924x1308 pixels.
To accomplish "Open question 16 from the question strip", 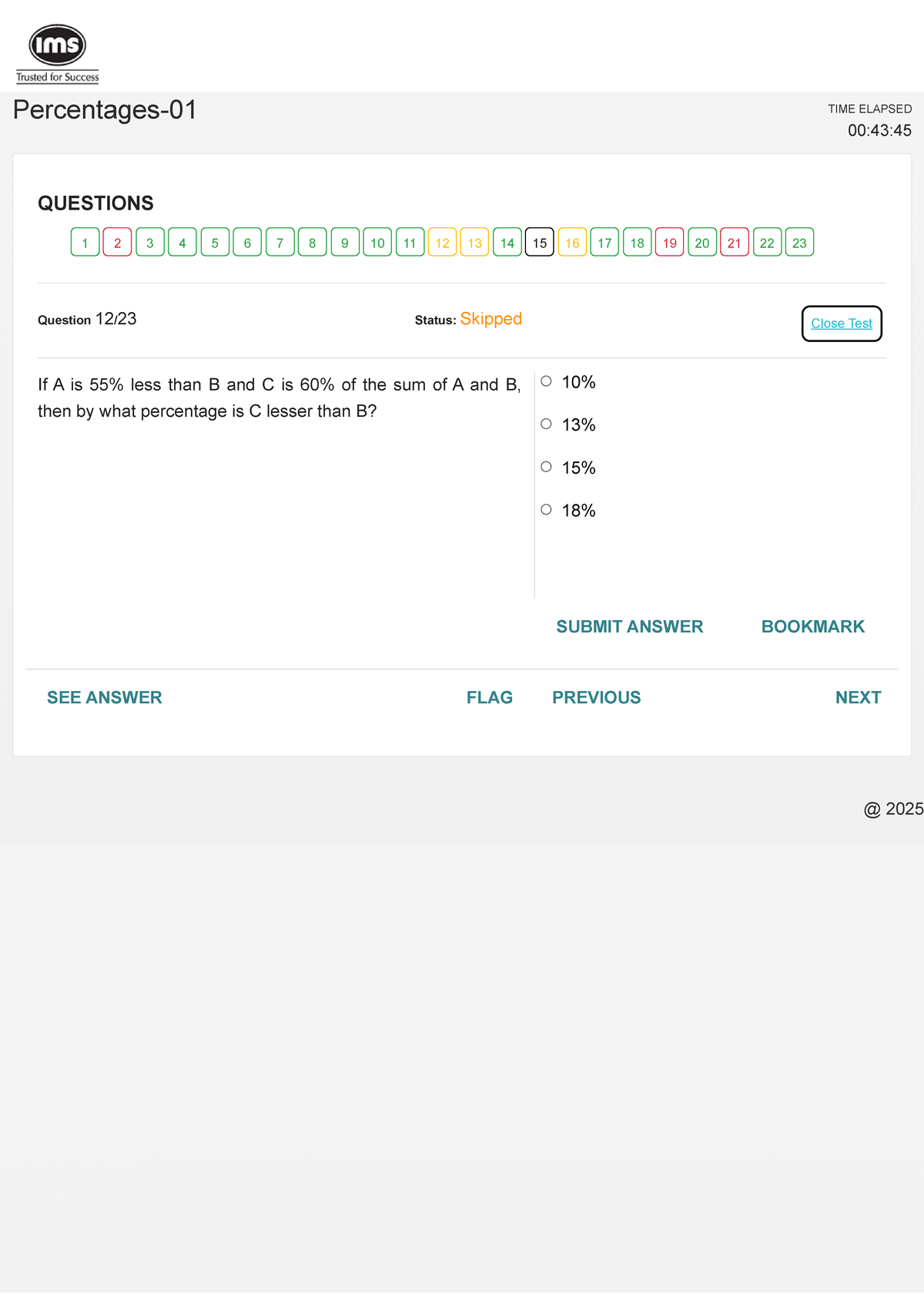I will click(x=572, y=243).
